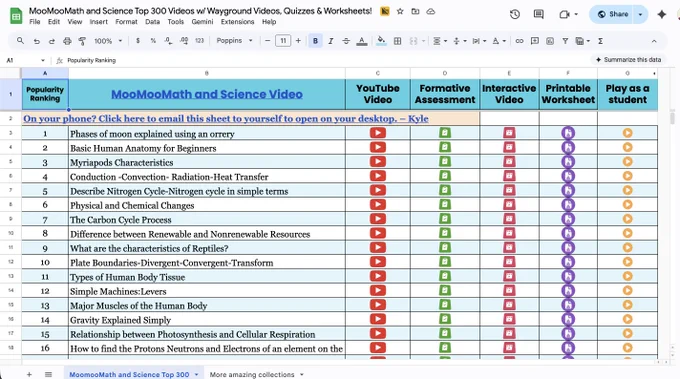Switch to More amazing collections tab
The image size is (680, 379).
click(x=252, y=374)
